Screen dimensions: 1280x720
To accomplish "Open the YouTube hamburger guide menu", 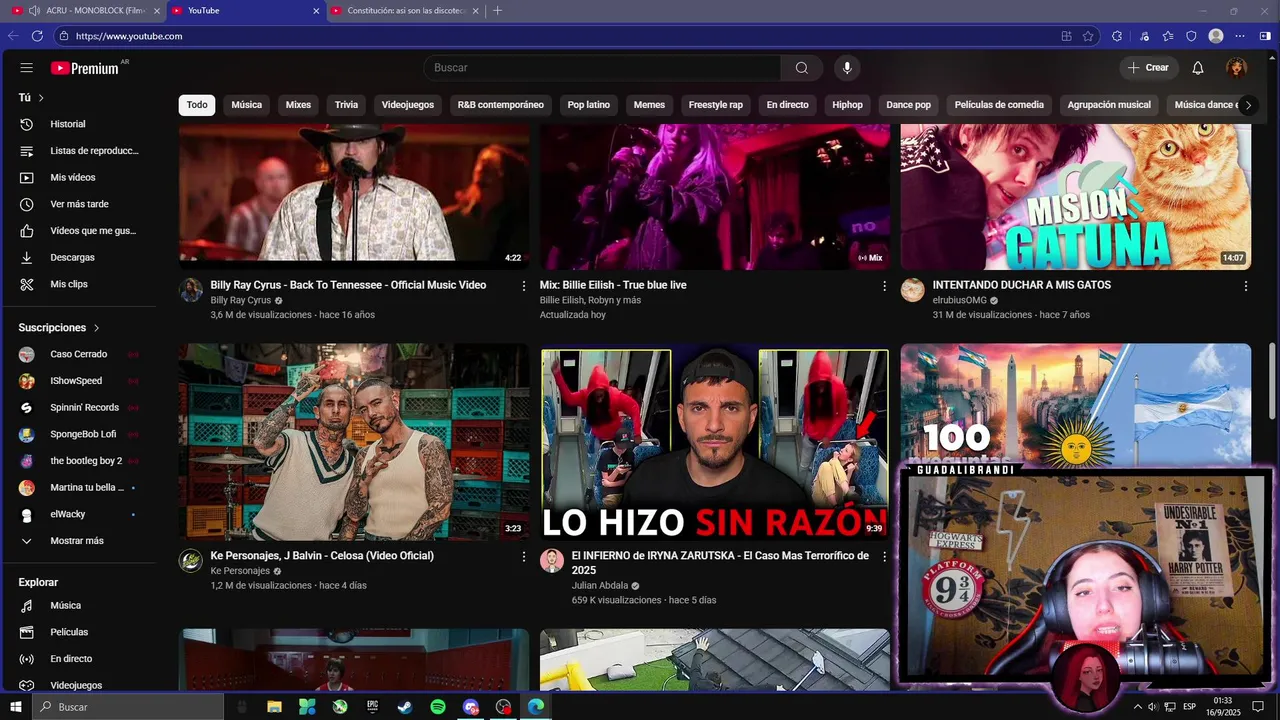I will (27, 68).
